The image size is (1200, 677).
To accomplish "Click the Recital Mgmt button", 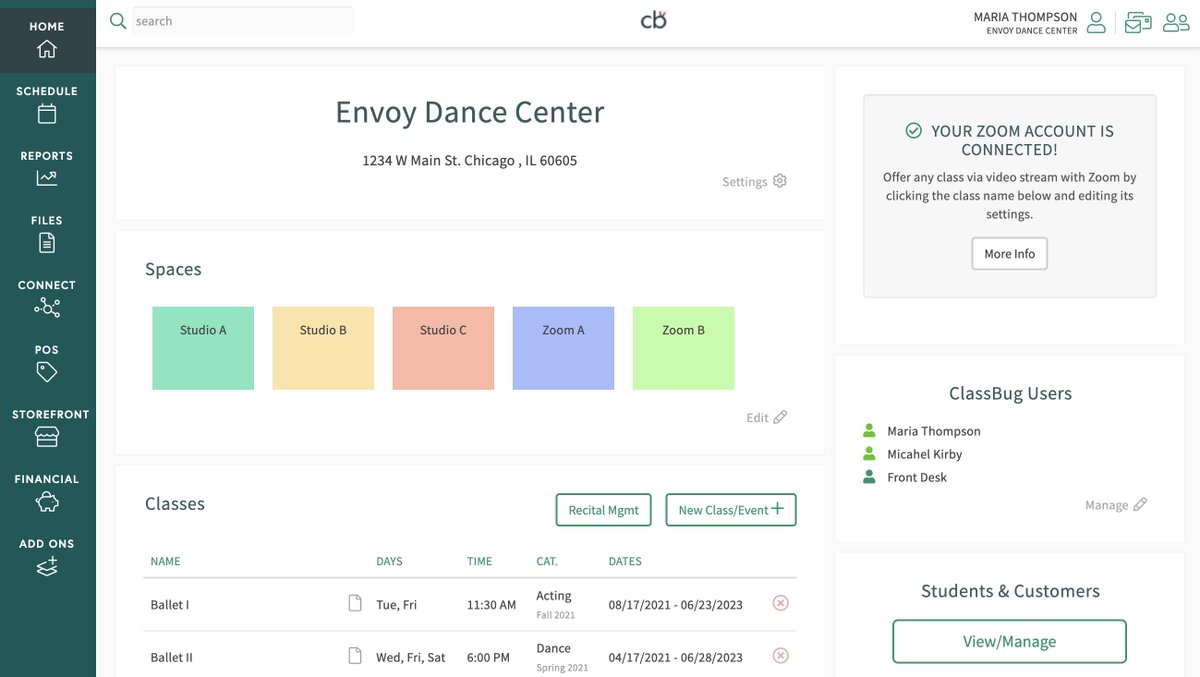I will (604, 510).
